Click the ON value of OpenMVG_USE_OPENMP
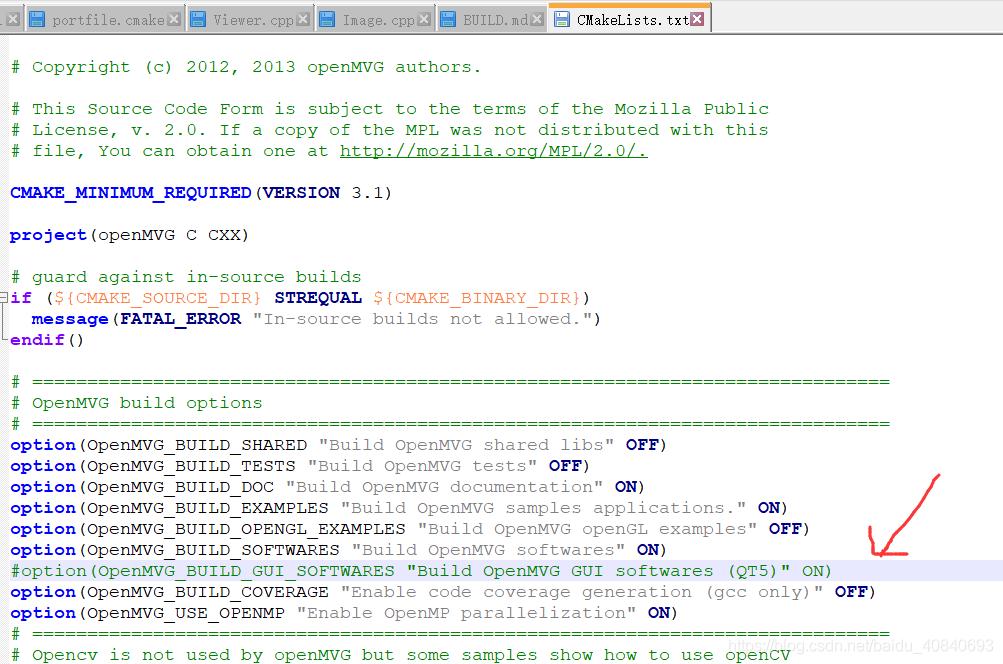 [x=658, y=613]
